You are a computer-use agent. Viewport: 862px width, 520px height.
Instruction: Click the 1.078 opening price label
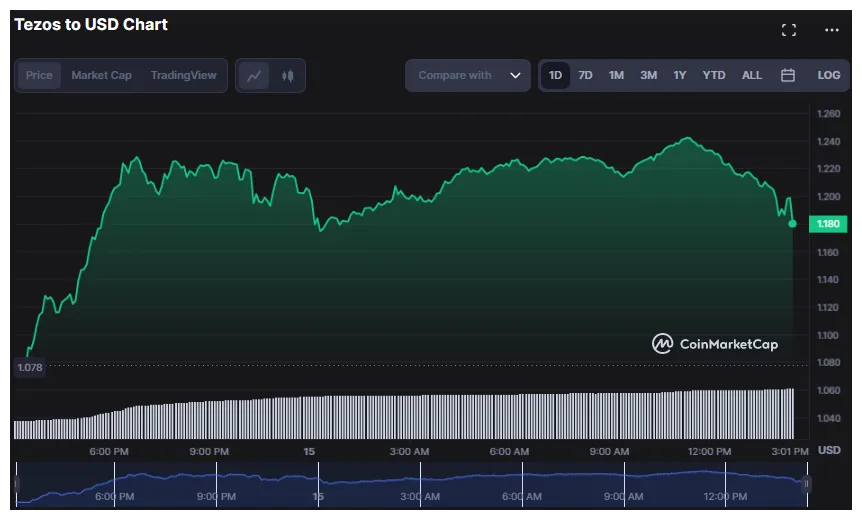[30, 367]
